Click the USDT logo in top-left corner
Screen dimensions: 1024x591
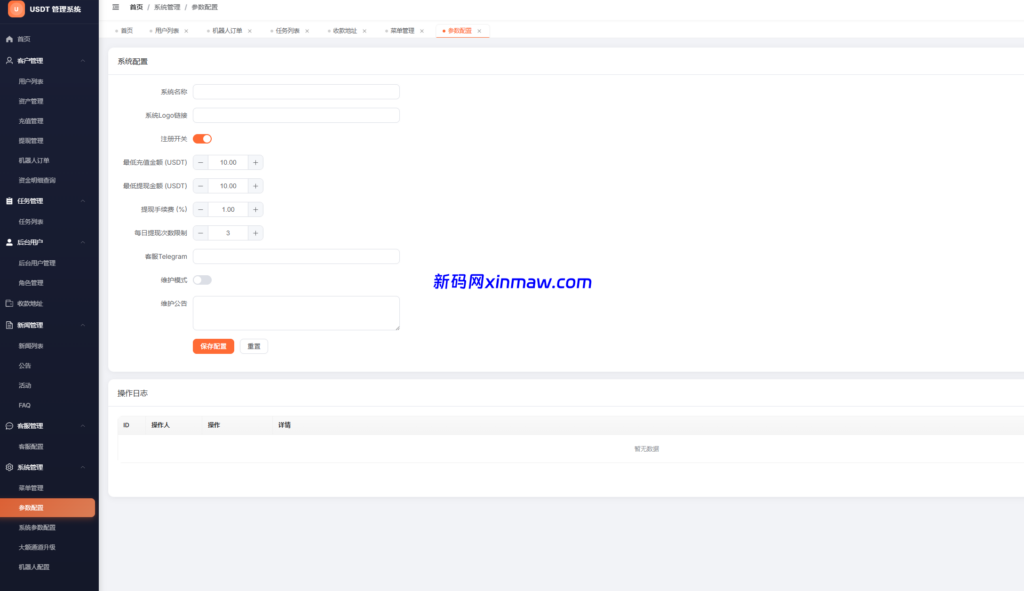click(x=15, y=9)
